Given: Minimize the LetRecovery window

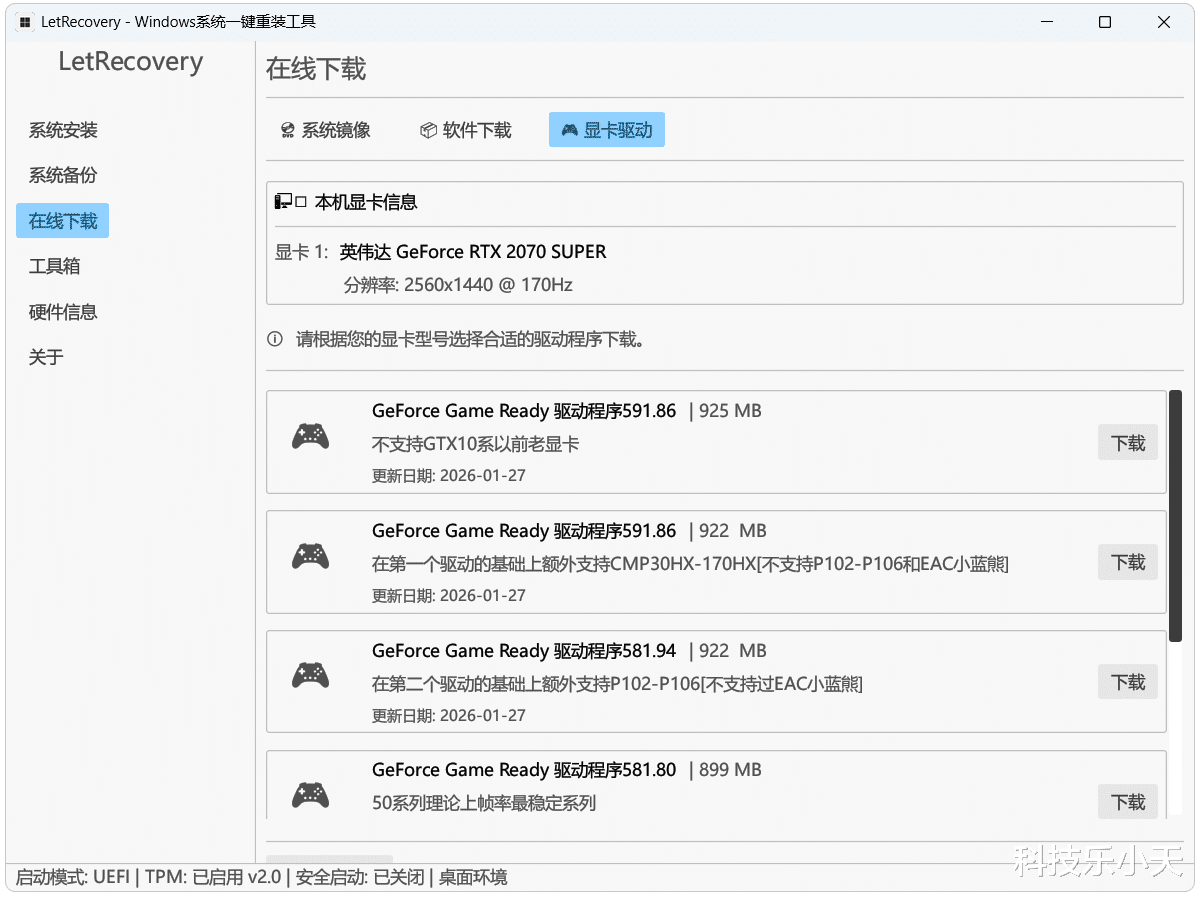Looking at the screenshot, I should point(1046,22).
